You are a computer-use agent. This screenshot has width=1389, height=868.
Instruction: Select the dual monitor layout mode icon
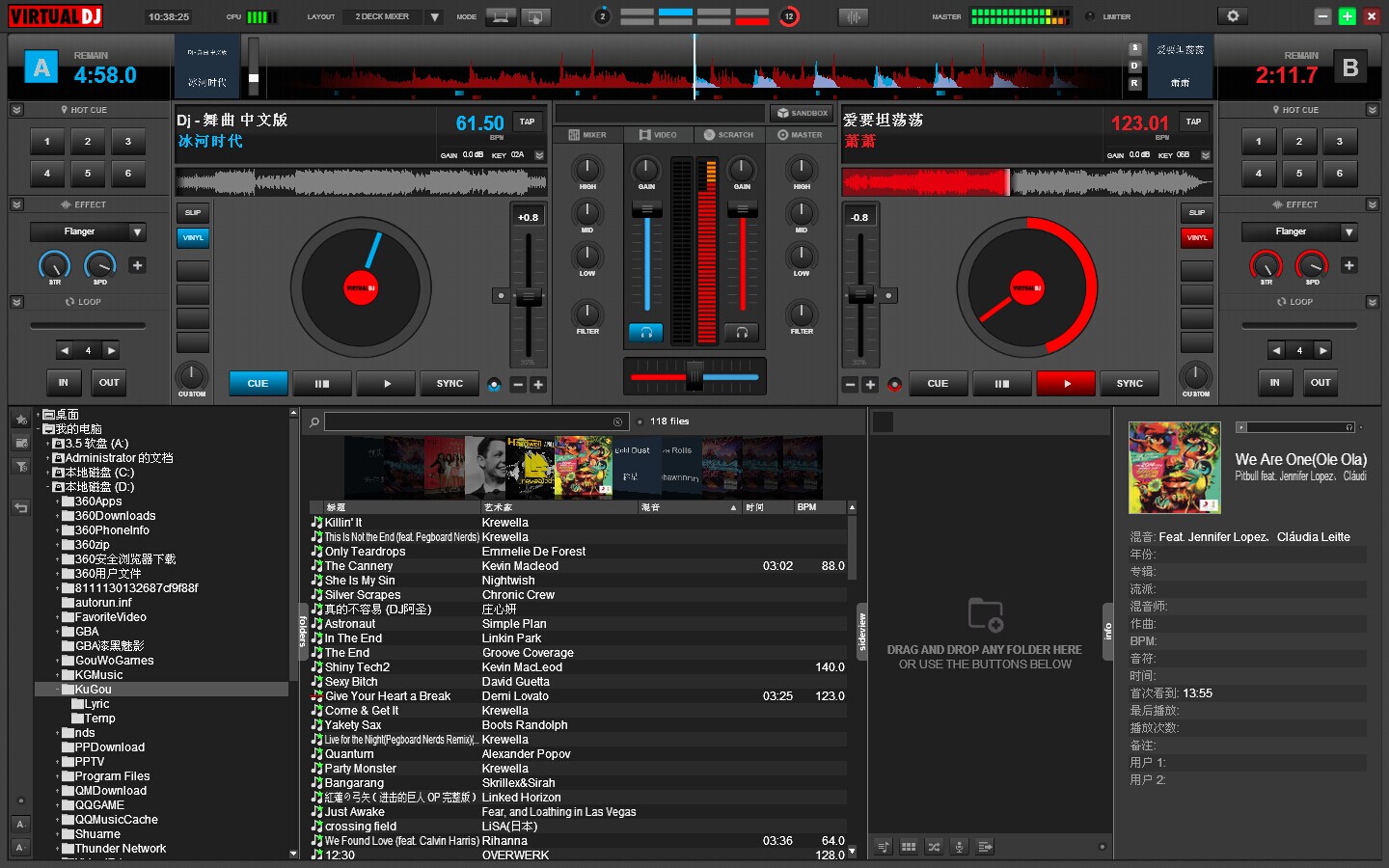point(502,16)
